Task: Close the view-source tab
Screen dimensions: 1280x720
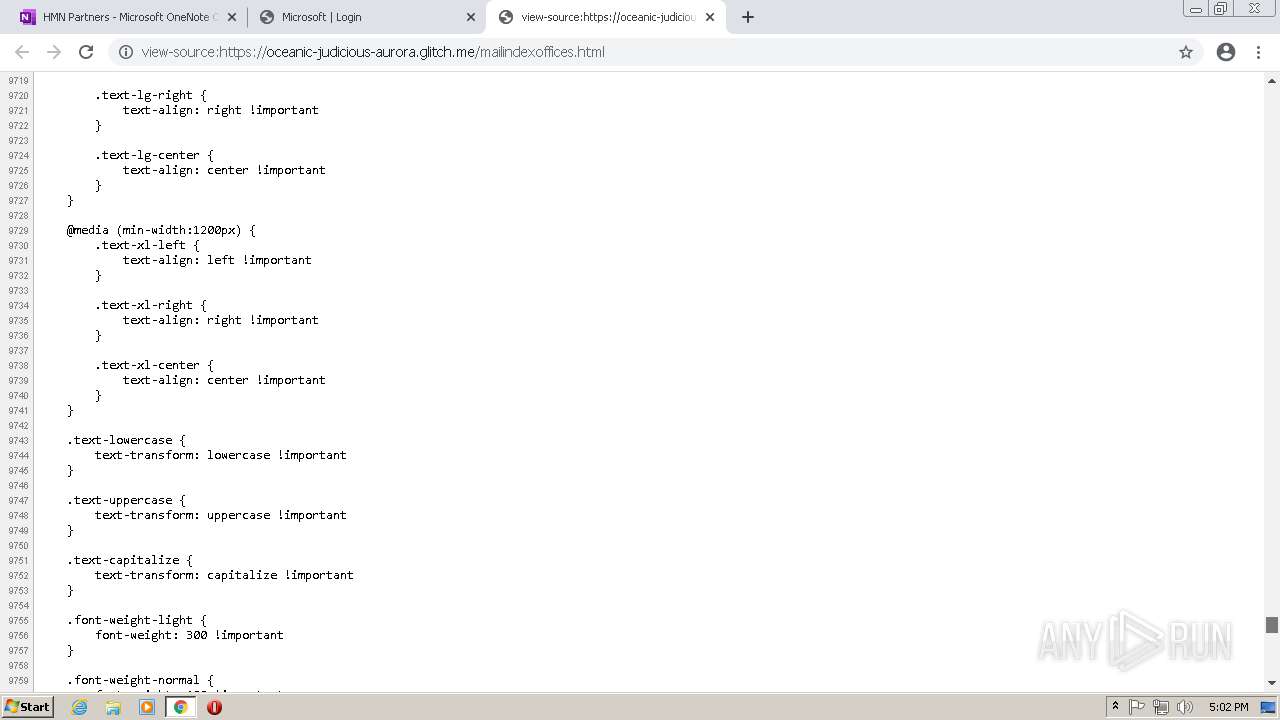Action: click(710, 17)
